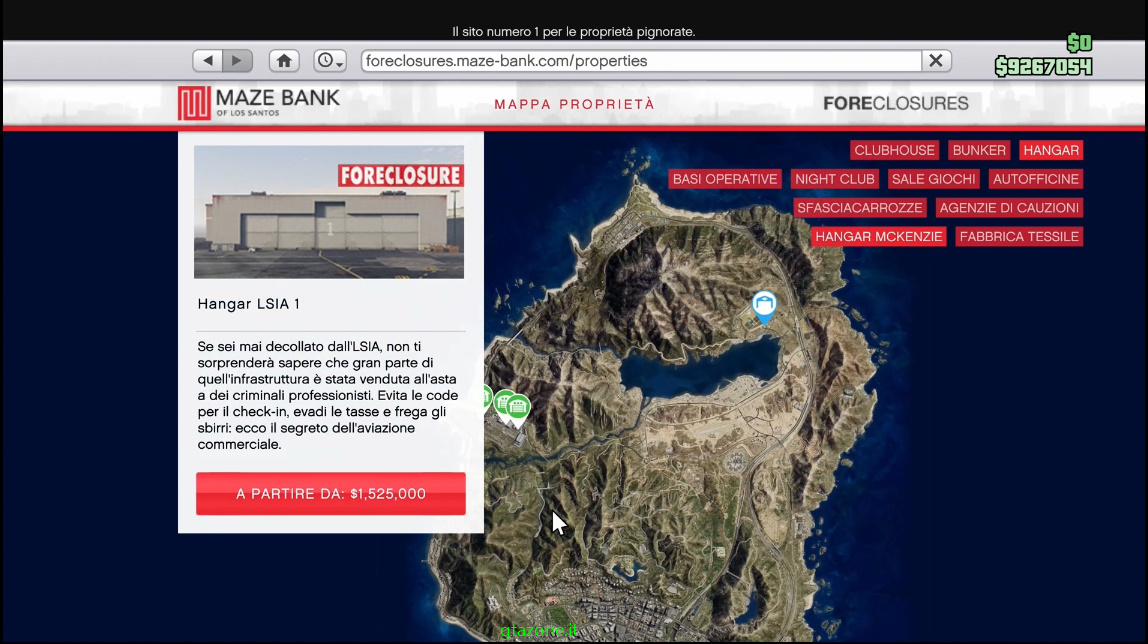This screenshot has width=1148, height=644.
Task: Open the browsing history clock dropdown
Action: [x=330, y=61]
